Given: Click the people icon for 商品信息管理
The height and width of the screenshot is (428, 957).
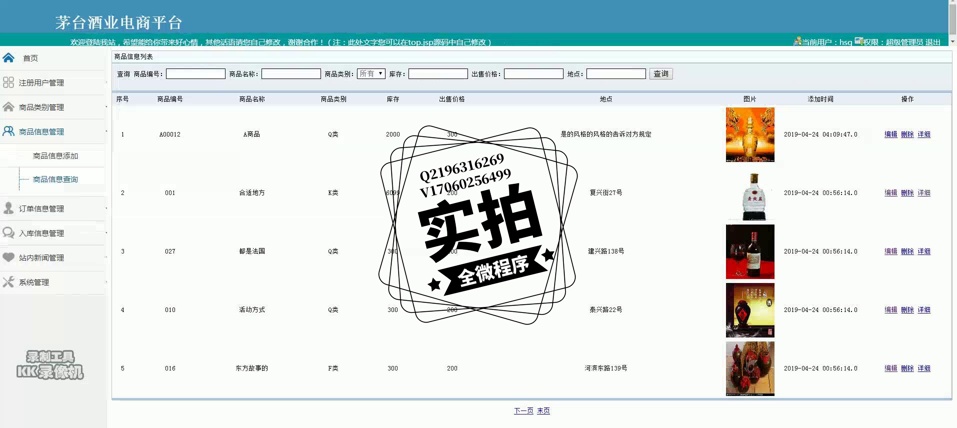Looking at the screenshot, I should [x=9, y=131].
